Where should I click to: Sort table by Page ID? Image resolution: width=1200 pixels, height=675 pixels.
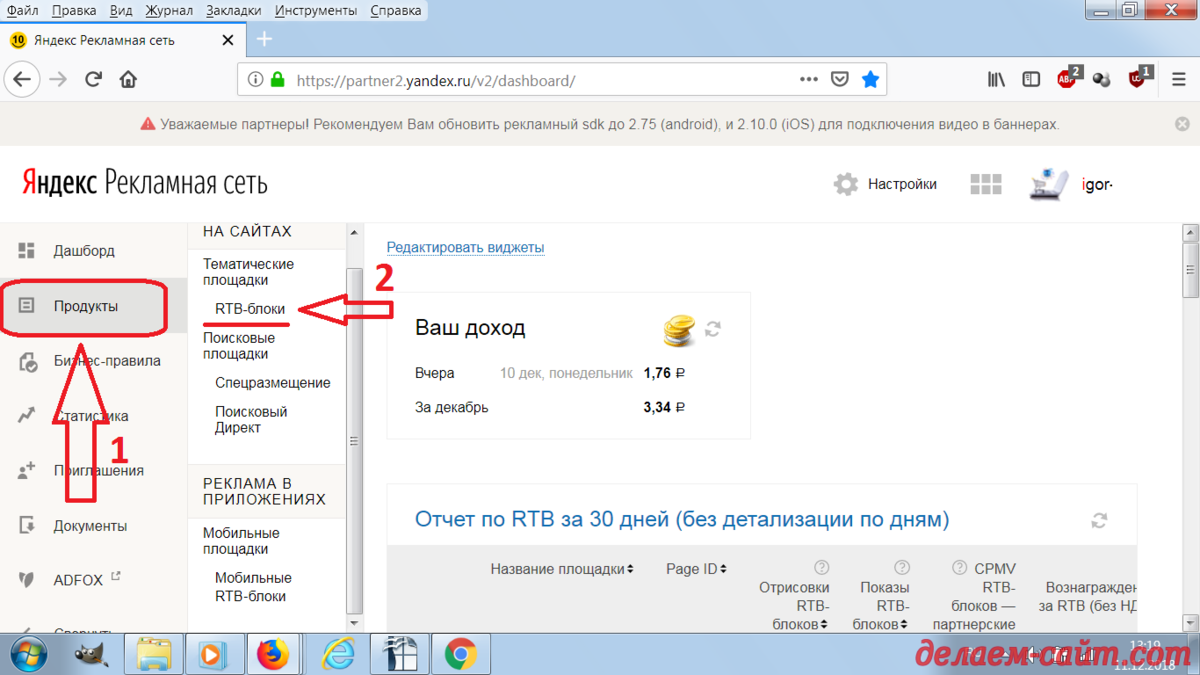click(x=696, y=569)
